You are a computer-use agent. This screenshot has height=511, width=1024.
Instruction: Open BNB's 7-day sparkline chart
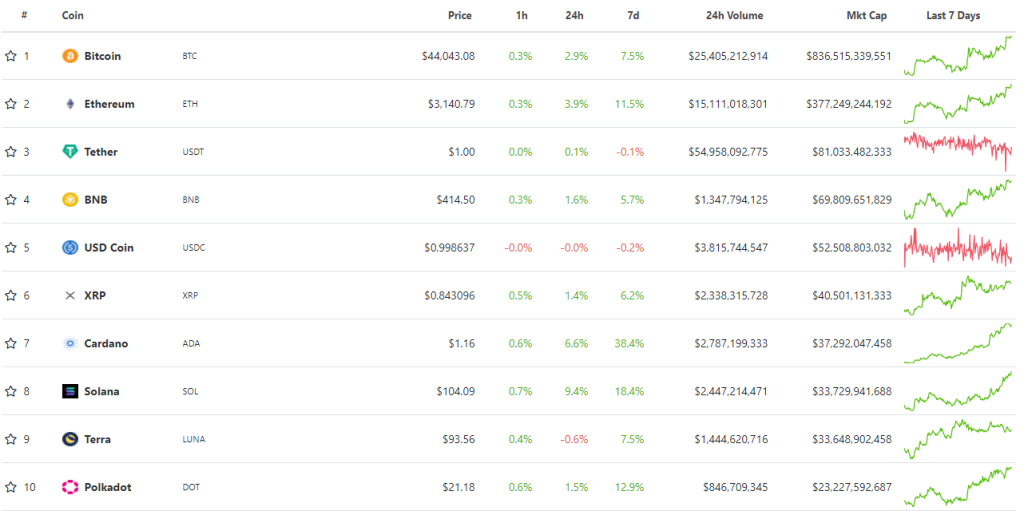[x=958, y=199]
